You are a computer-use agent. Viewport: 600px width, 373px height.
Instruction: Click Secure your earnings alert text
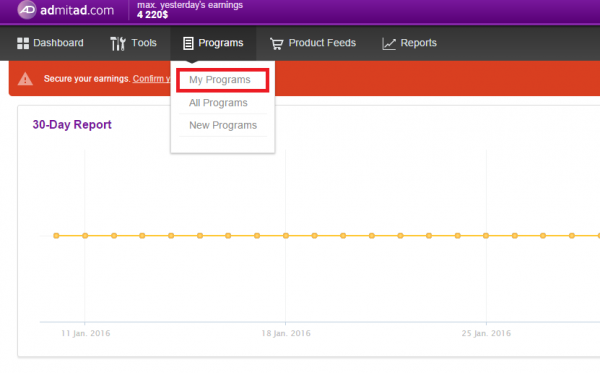pyautogui.click(x=87, y=79)
